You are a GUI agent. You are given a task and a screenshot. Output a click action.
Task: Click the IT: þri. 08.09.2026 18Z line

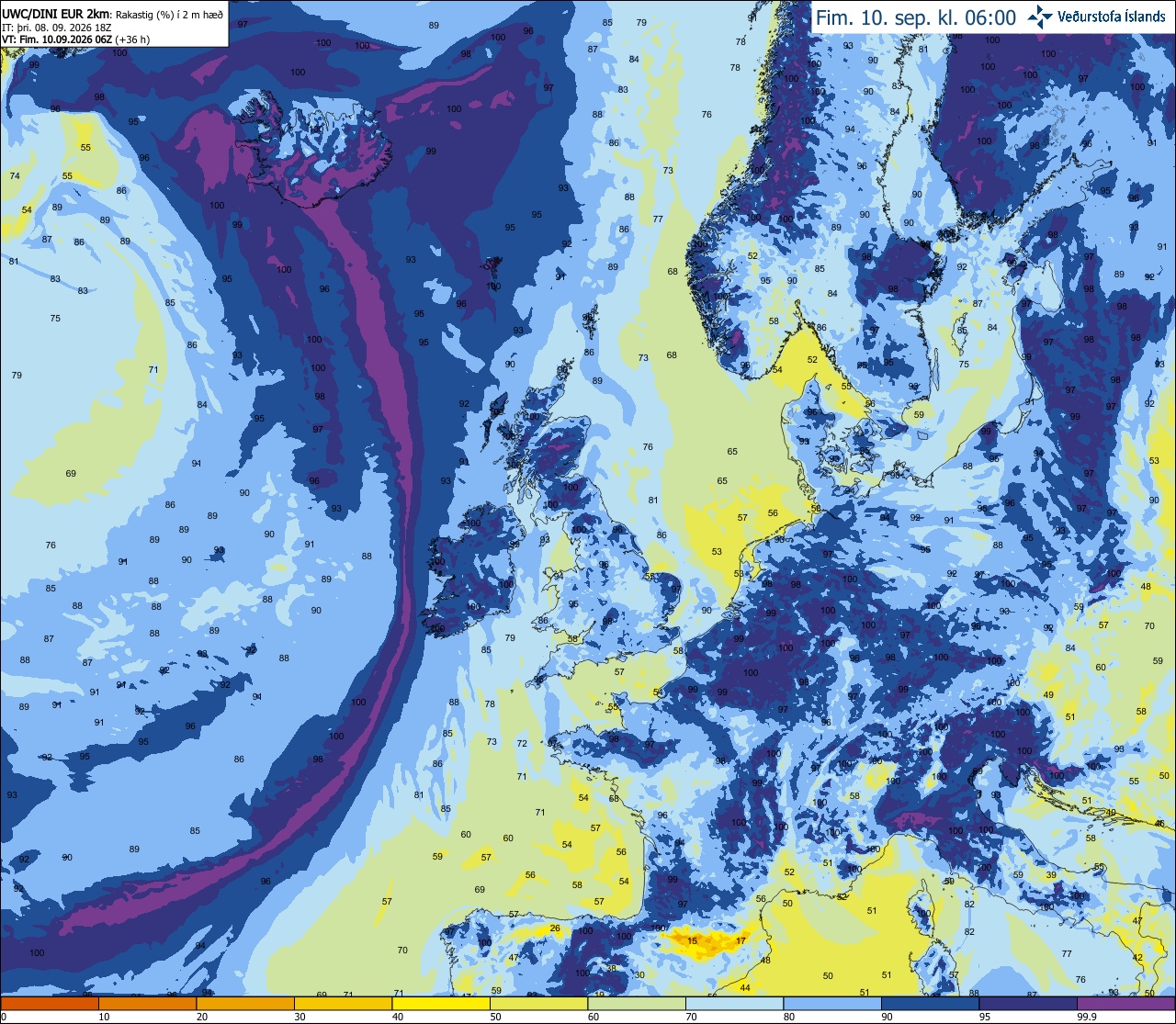point(57,28)
